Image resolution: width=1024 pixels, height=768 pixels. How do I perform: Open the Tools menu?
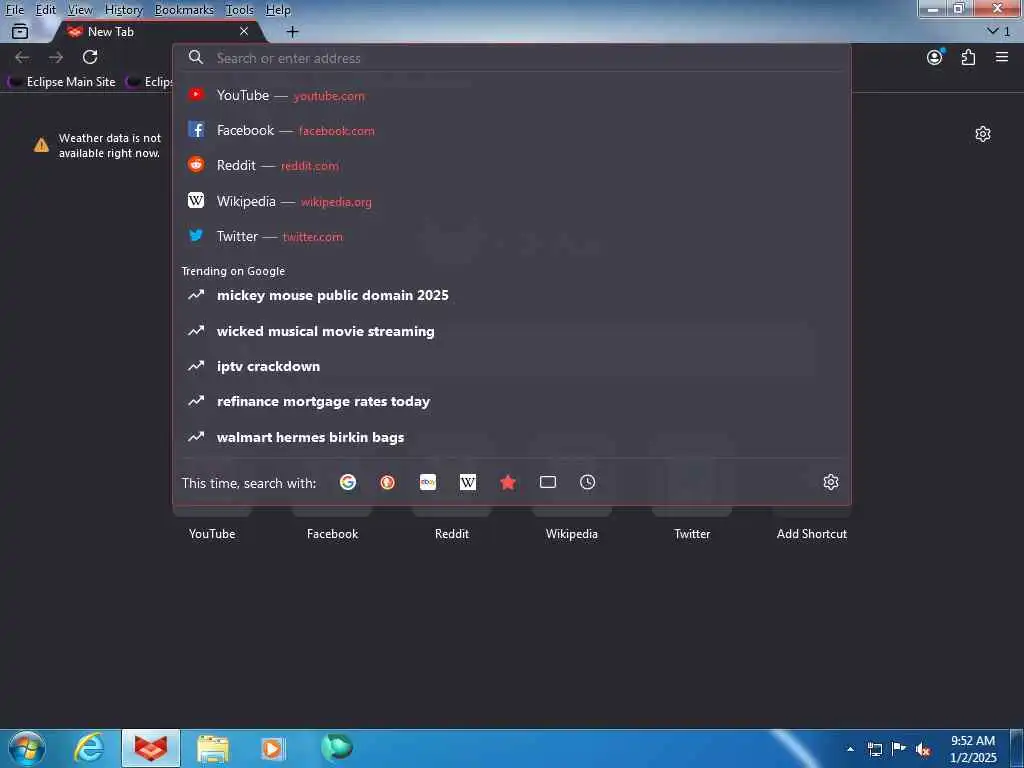coord(239,10)
